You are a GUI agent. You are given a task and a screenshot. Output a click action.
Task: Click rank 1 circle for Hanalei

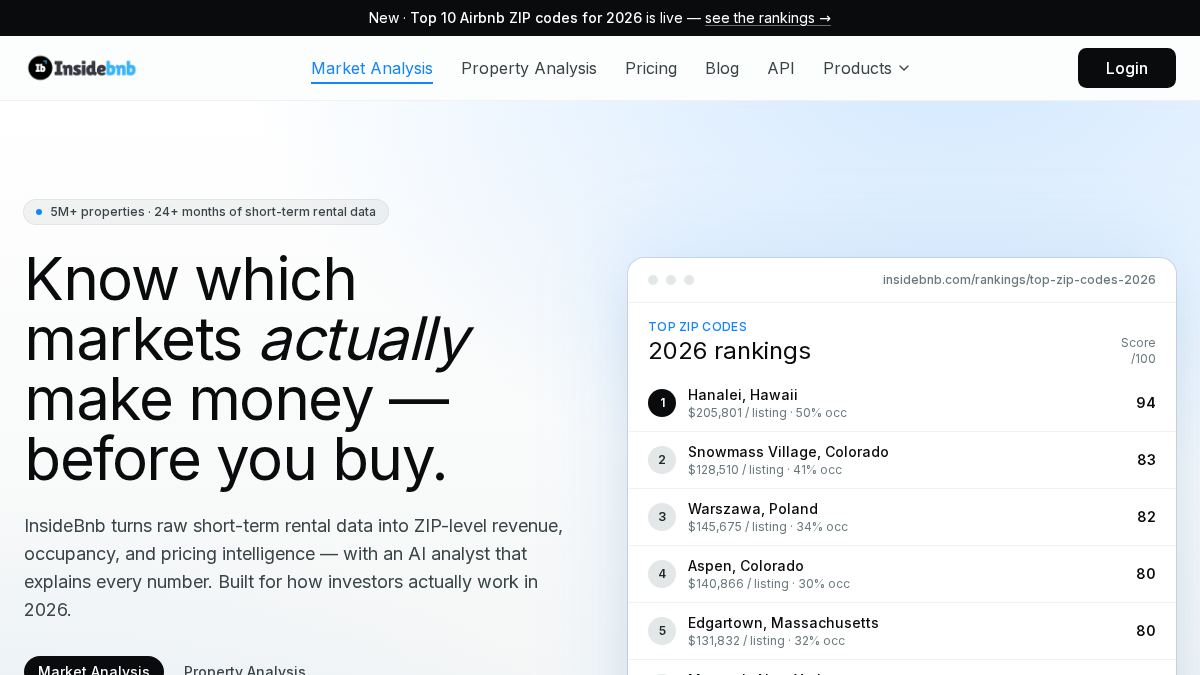click(x=662, y=403)
